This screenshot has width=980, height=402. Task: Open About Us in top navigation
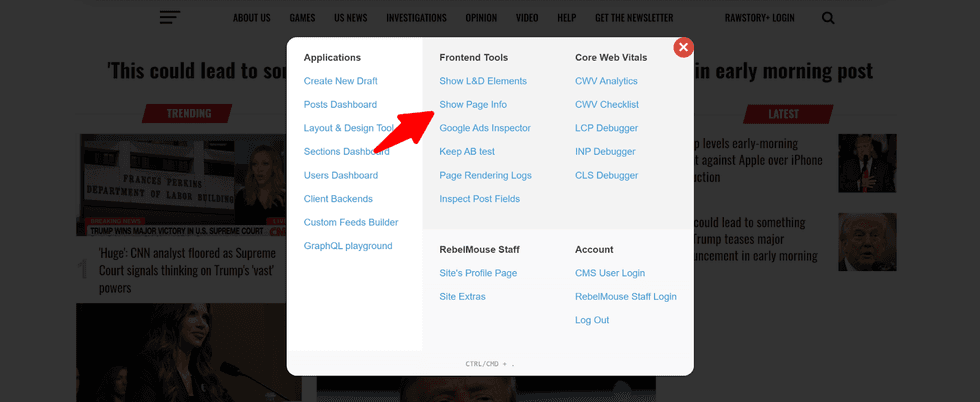tap(252, 18)
